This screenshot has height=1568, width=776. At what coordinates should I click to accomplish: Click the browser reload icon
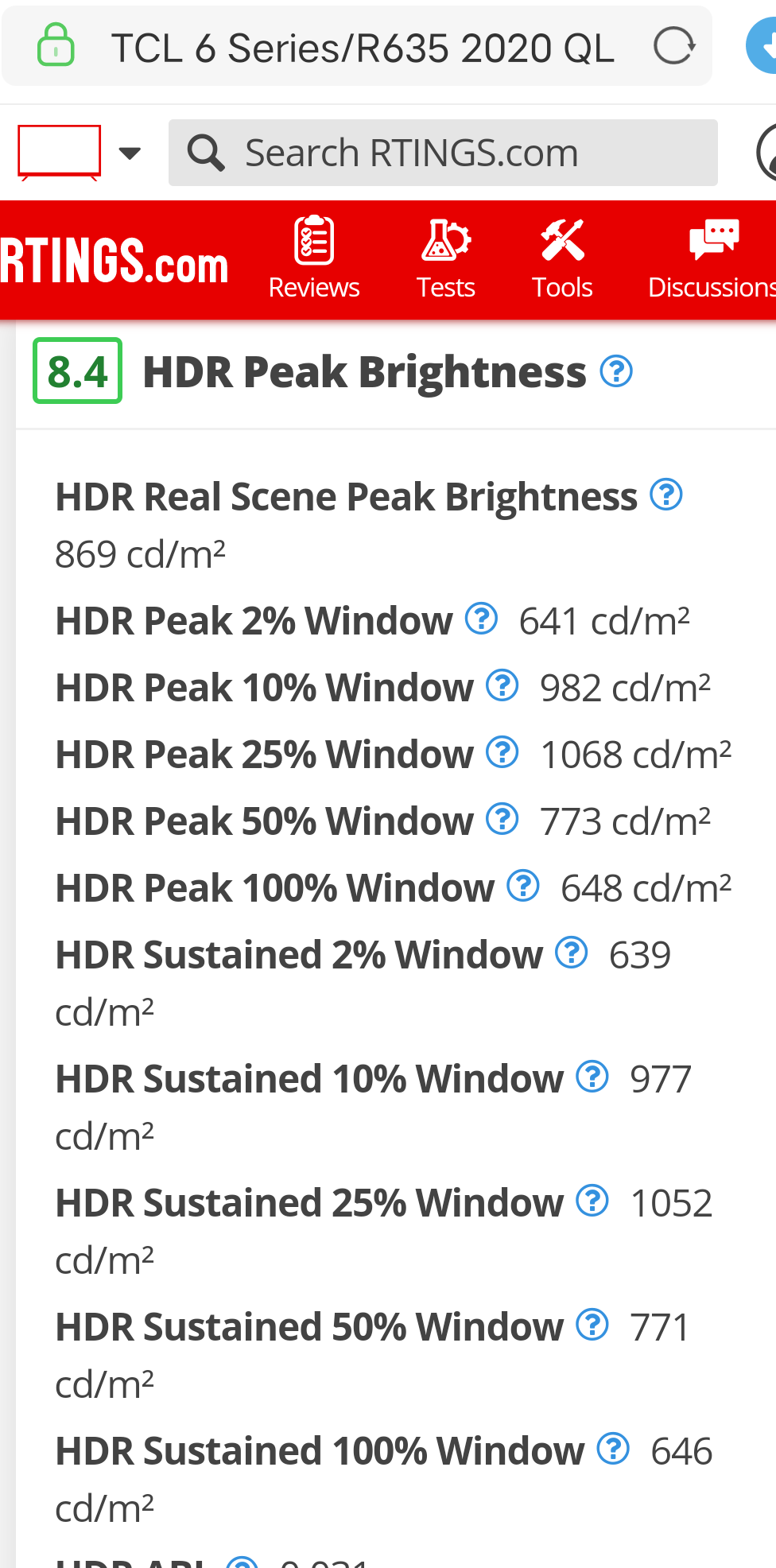[x=674, y=46]
